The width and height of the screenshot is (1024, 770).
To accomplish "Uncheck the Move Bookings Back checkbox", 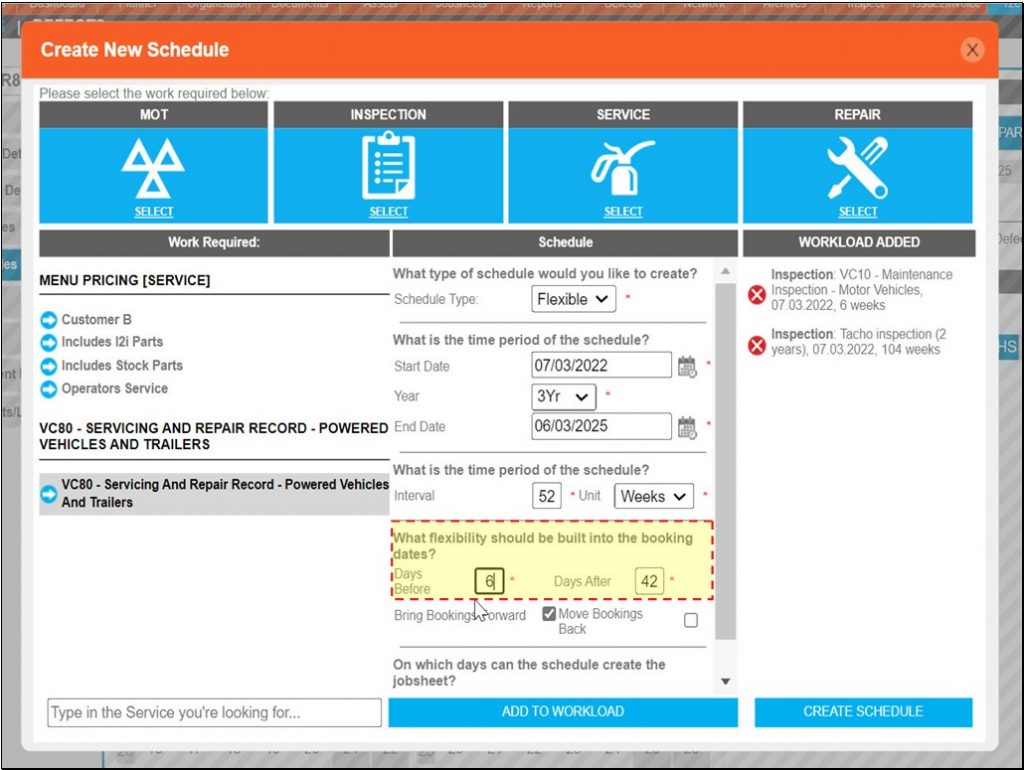I will point(549,613).
